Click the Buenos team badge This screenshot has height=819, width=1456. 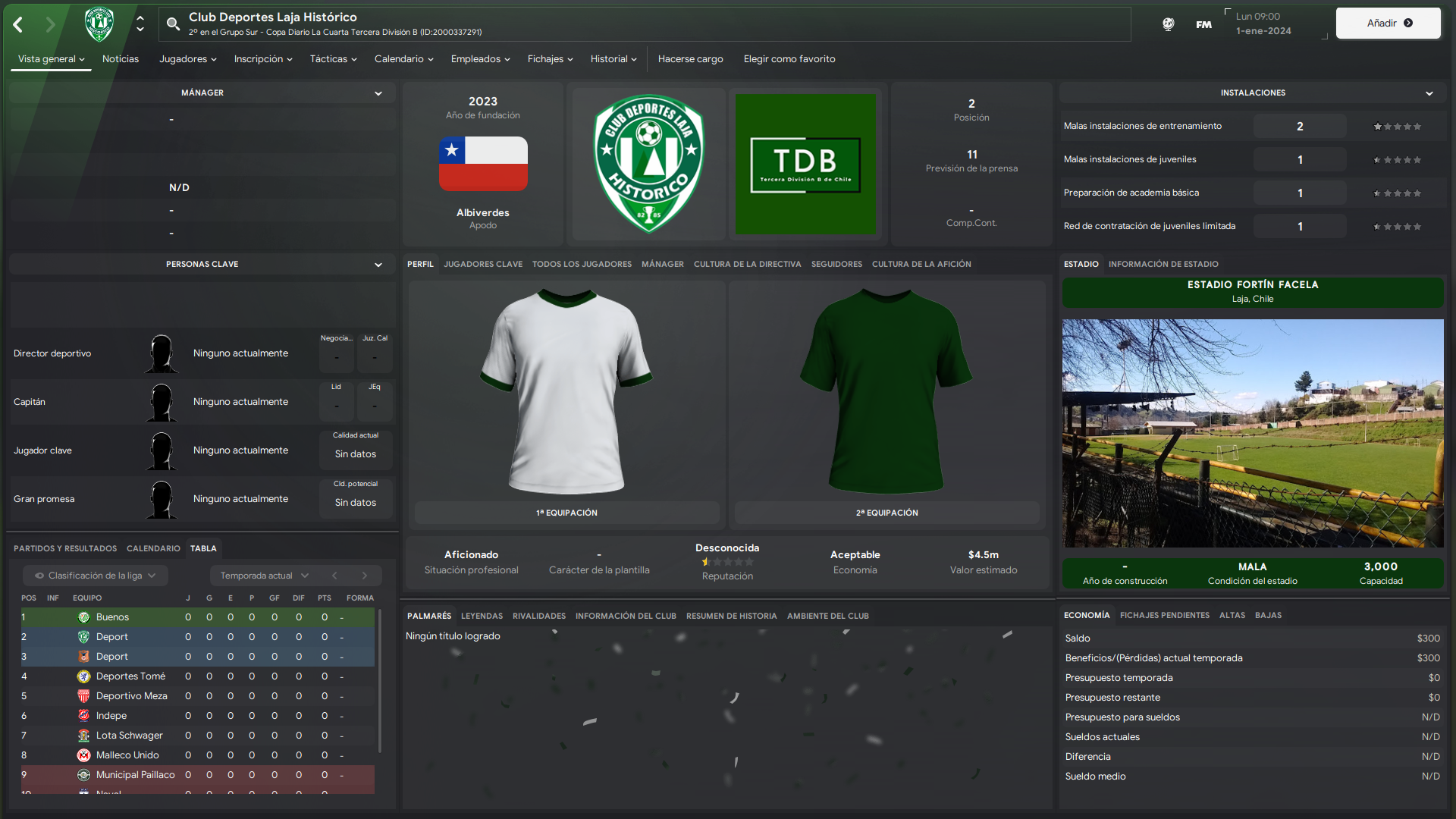coord(83,617)
